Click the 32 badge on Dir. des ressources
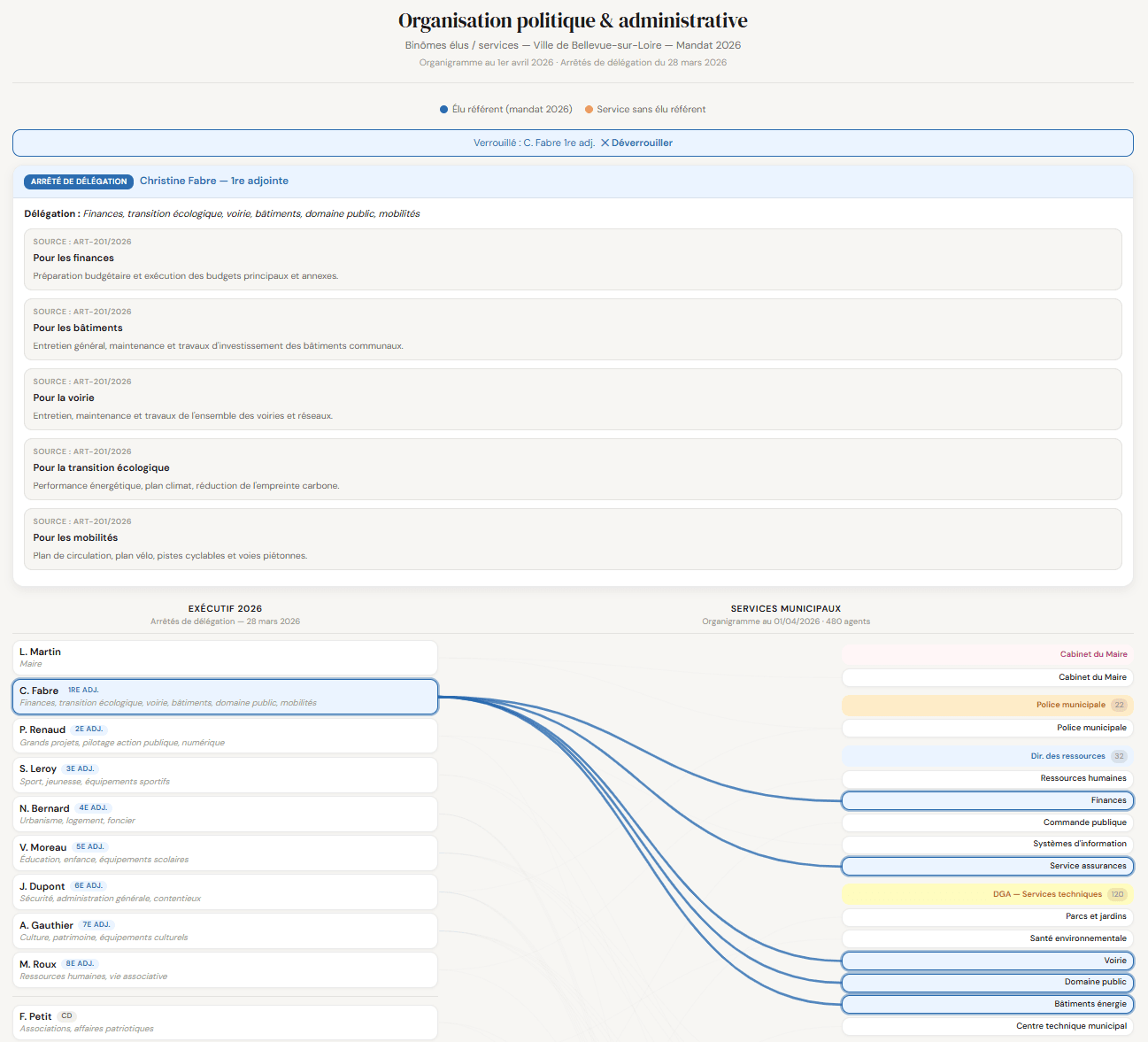This screenshot has height=1042, width=1148. [1119, 756]
